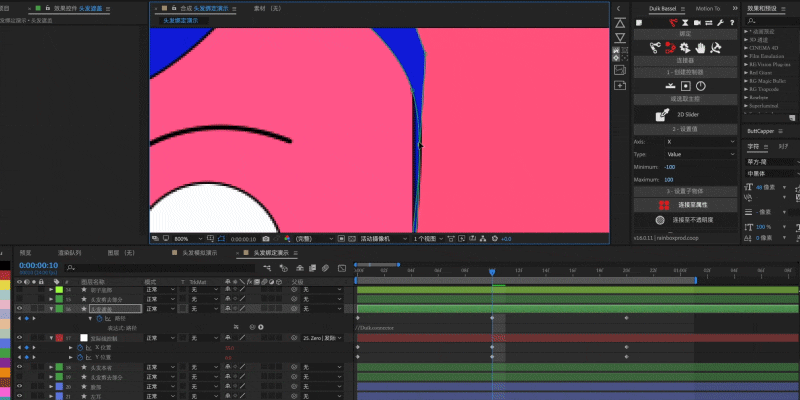Open the Duik help question mark icon

pos(732,22)
